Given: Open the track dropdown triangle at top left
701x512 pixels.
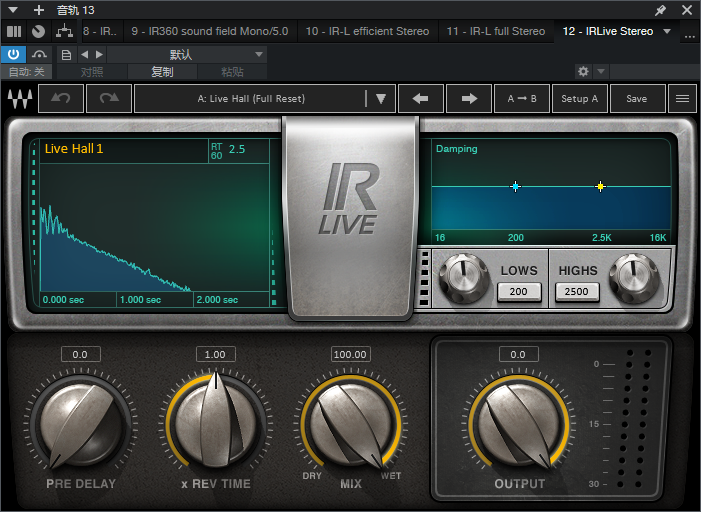Looking at the screenshot, I should tap(13, 10).
